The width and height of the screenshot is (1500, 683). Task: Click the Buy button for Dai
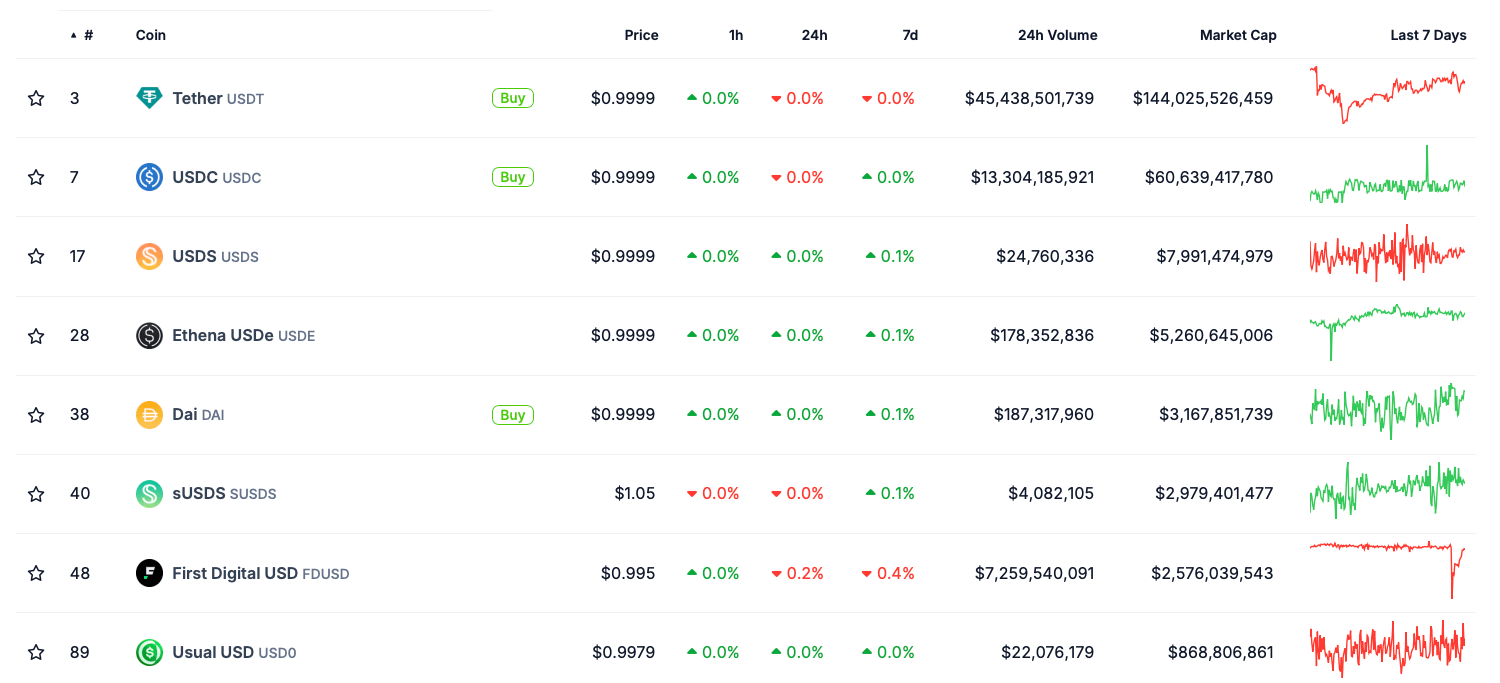click(513, 414)
